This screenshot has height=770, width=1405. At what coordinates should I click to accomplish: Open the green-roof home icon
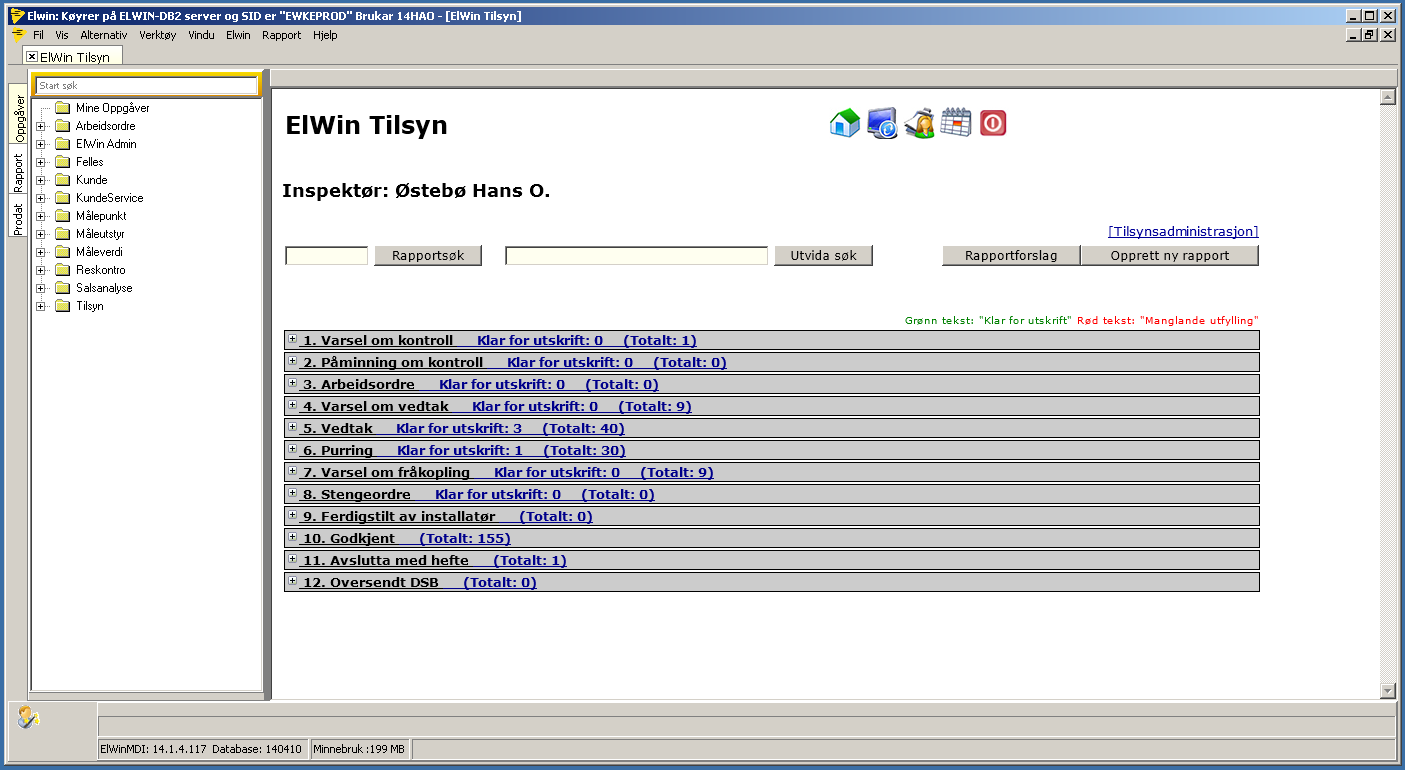845,123
